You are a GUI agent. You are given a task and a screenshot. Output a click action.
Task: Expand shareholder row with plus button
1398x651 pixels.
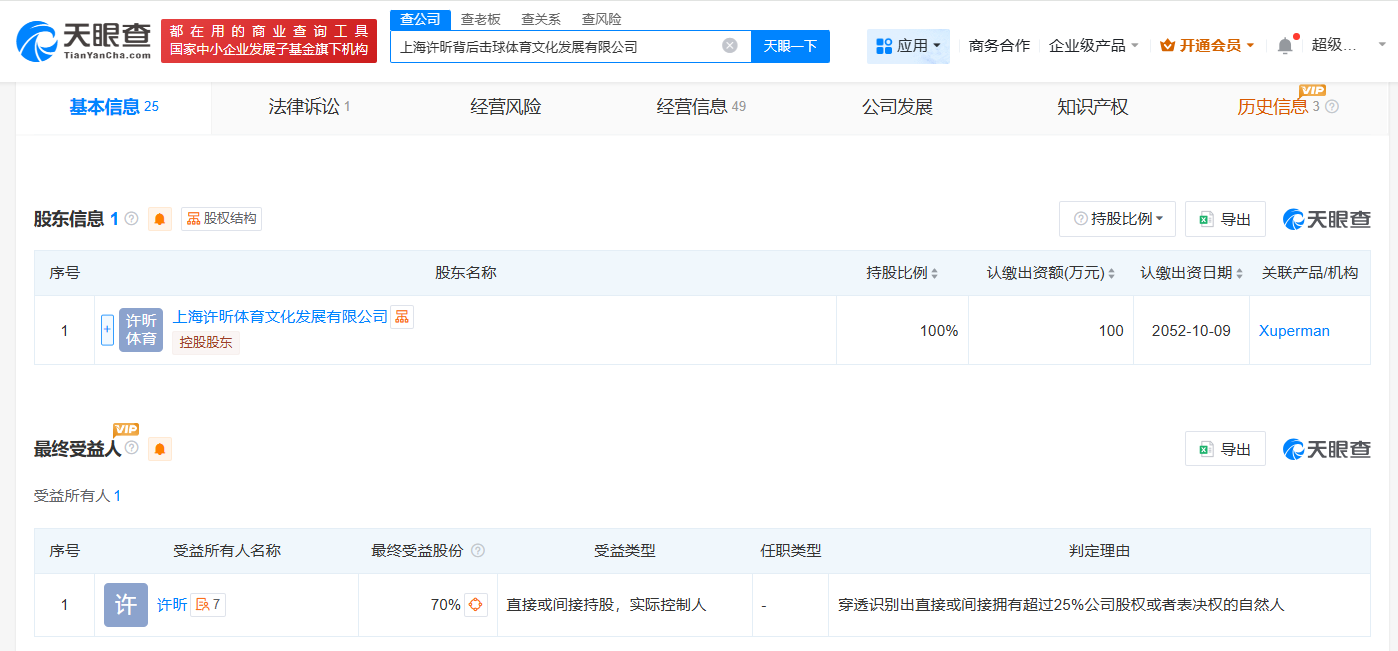(x=107, y=330)
